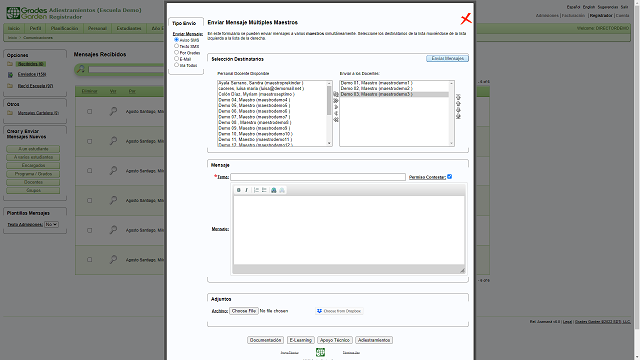Uncheck the Permiso Contestar checkbox
The height and width of the screenshot is (360, 640).
click(449, 176)
